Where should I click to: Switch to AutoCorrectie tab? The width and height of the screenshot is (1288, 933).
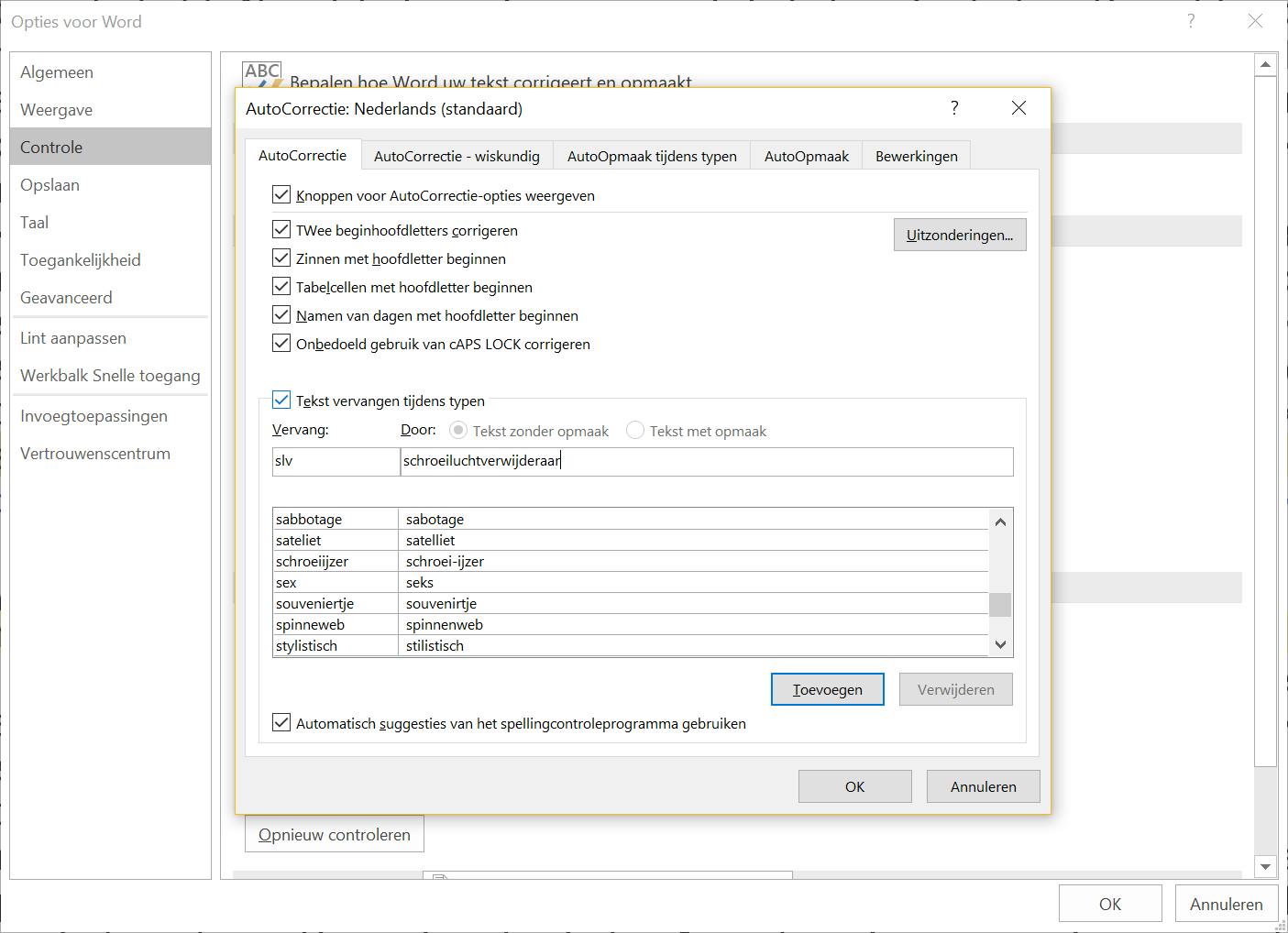pos(303,155)
